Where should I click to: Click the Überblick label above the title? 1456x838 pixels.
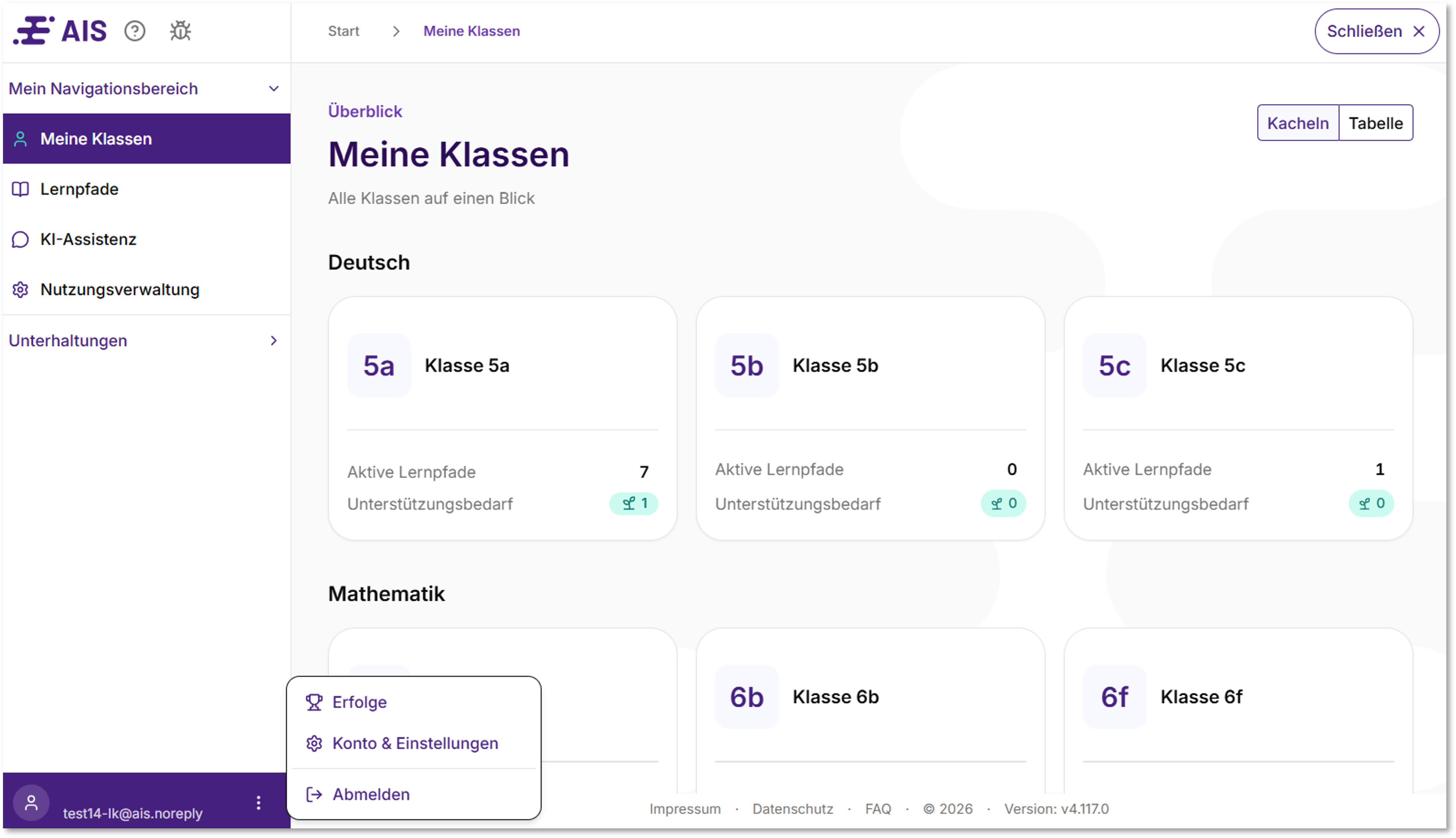click(365, 111)
